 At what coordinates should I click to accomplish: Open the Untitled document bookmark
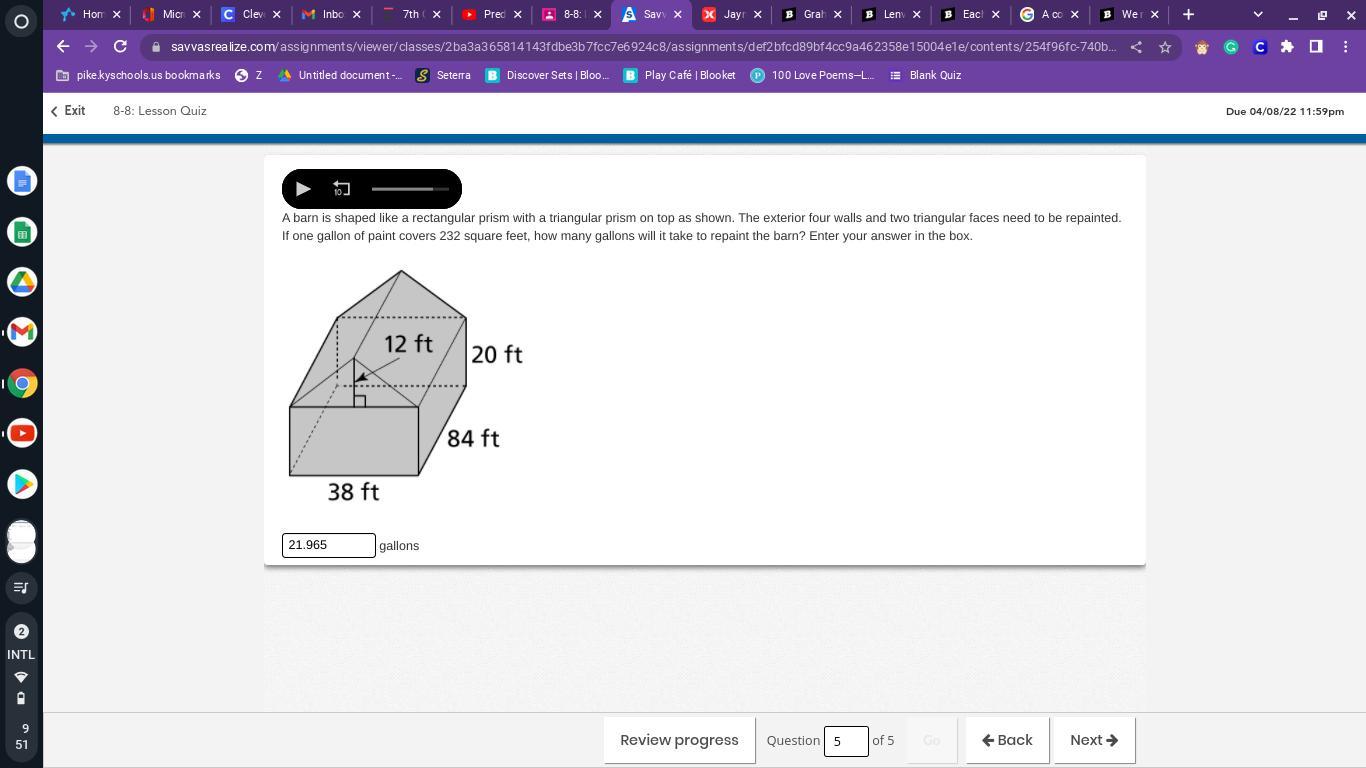(x=340, y=75)
